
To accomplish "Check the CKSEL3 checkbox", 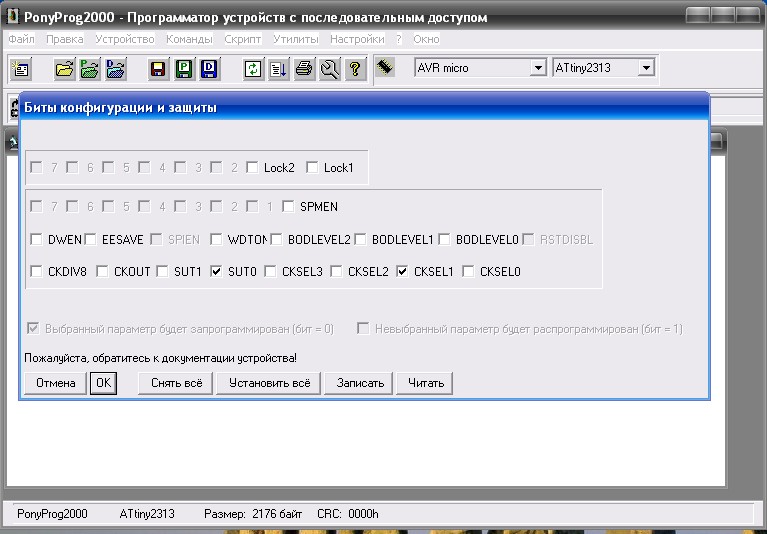I will (271, 271).
